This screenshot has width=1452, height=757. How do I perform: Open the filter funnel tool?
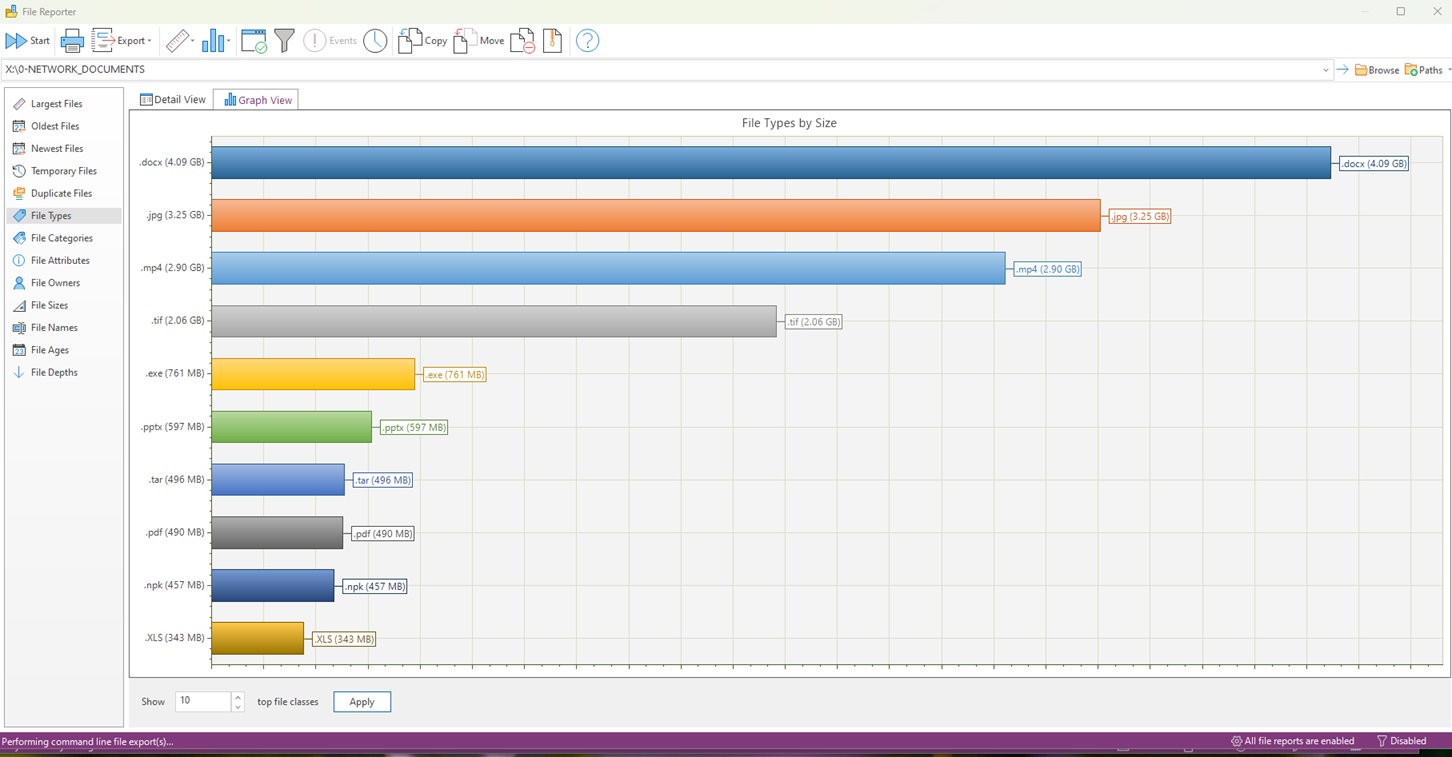[x=285, y=41]
